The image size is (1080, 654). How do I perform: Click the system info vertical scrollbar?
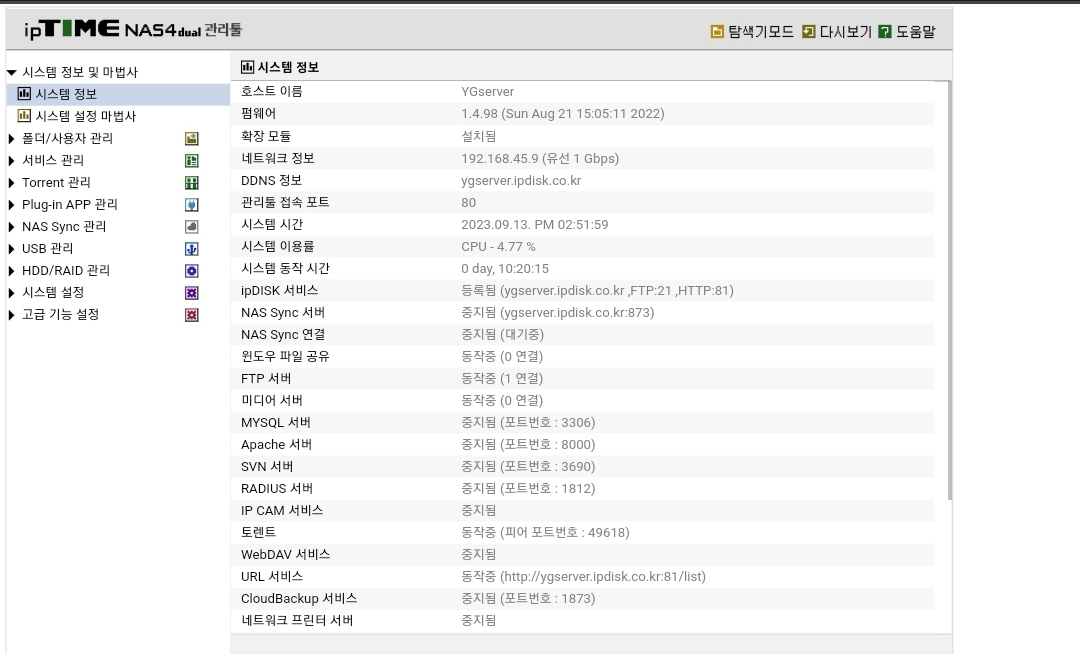(950, 291)
